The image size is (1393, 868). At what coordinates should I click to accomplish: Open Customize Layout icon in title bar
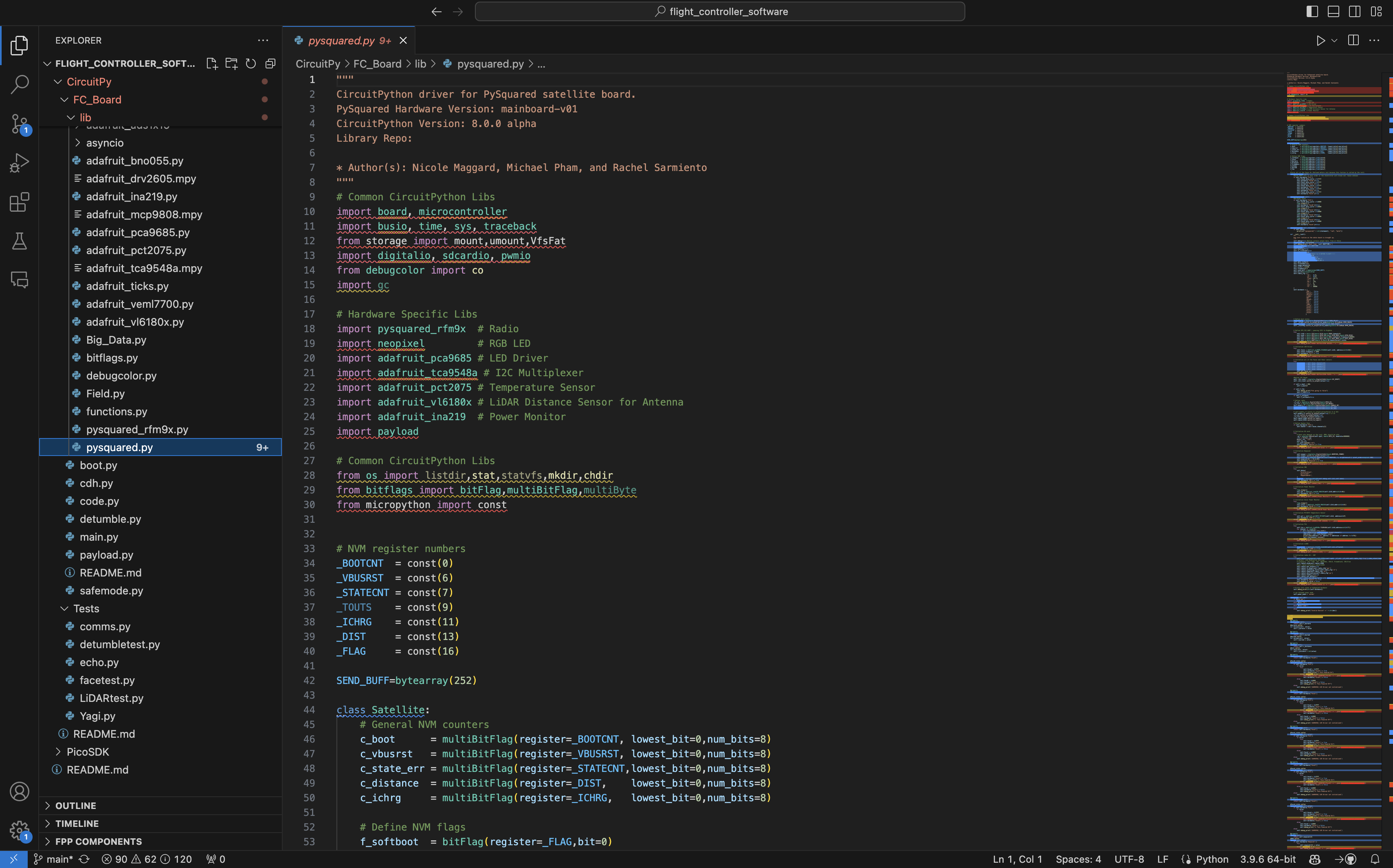[x=1376, y=11]
